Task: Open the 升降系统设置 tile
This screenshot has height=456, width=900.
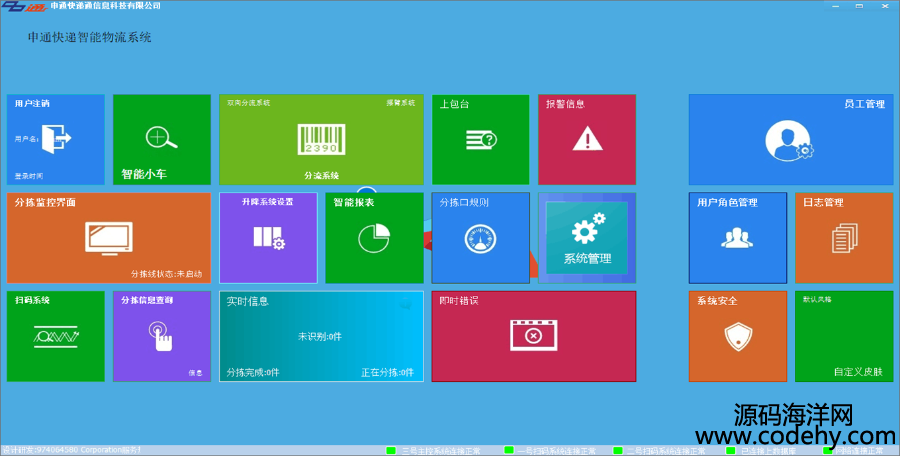Action: (268, 238)
